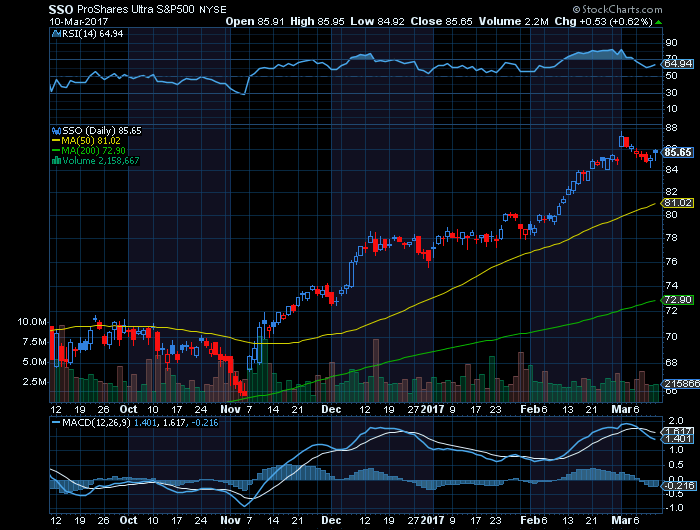Image resolution: width=700 pixels, height=530 pixels.
Task: Click the SSO (Daily) 85.65 legend
Action: [101, 131]
